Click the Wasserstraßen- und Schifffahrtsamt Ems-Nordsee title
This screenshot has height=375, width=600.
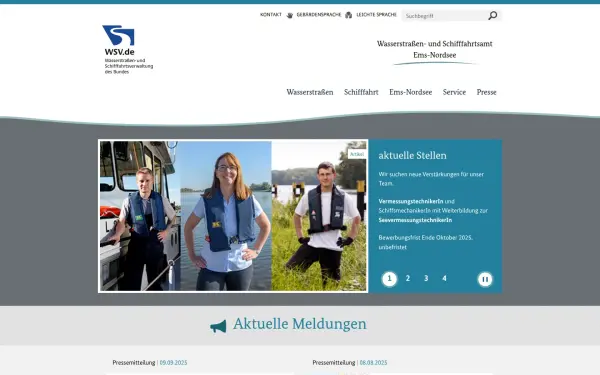click(435, 49)
